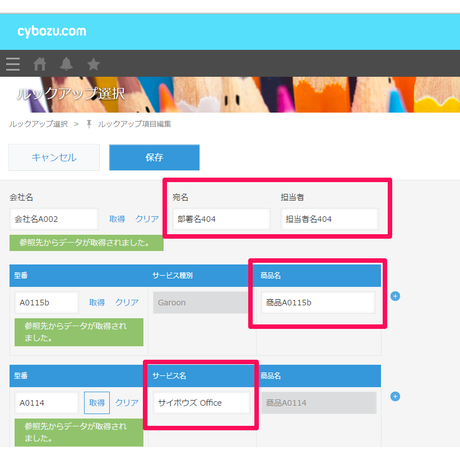This screenshot has height=460, width=460.
Task: Open bookmarks star icon
Action: 93,64
